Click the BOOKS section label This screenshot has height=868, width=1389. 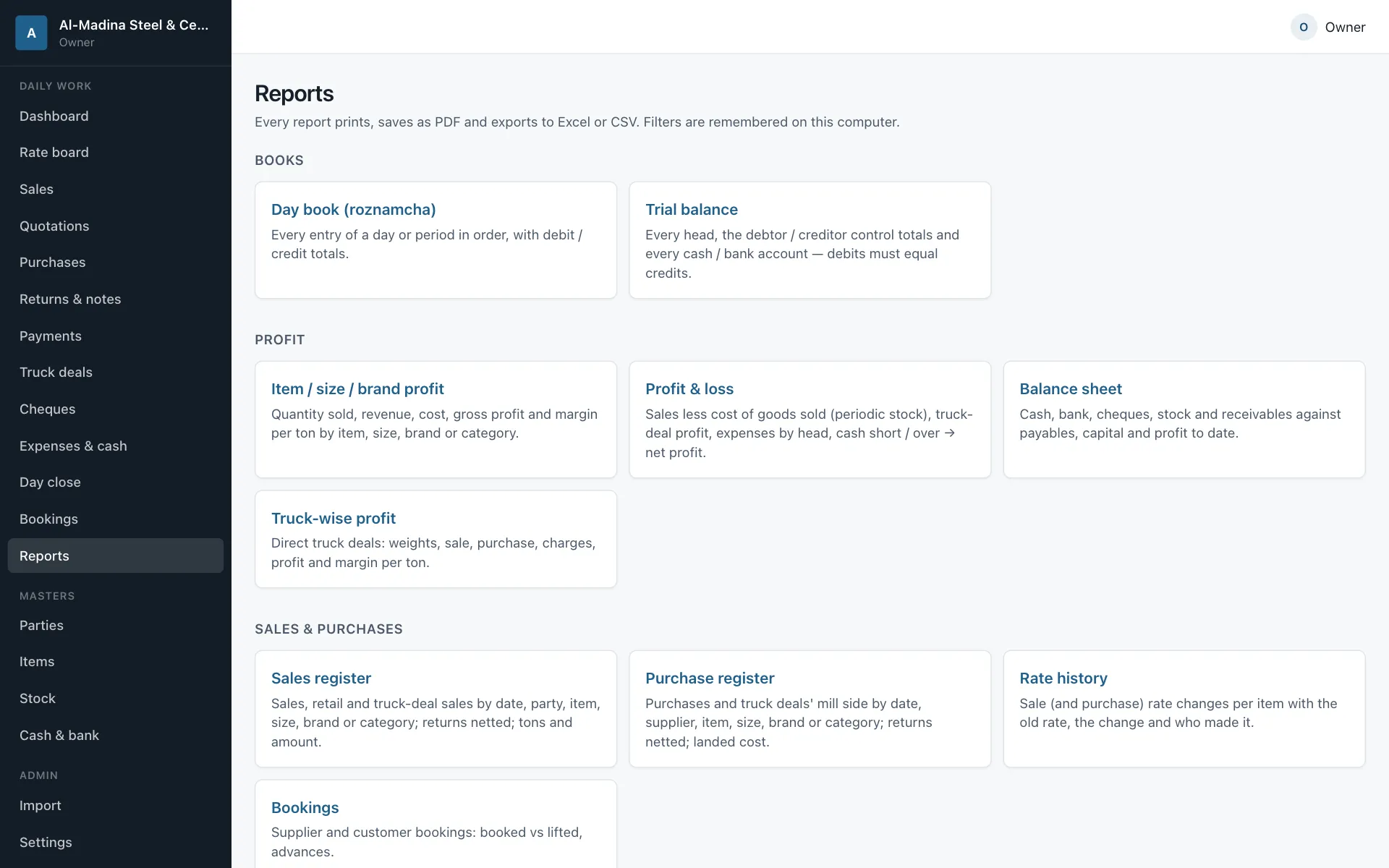(x=279, y=161)
